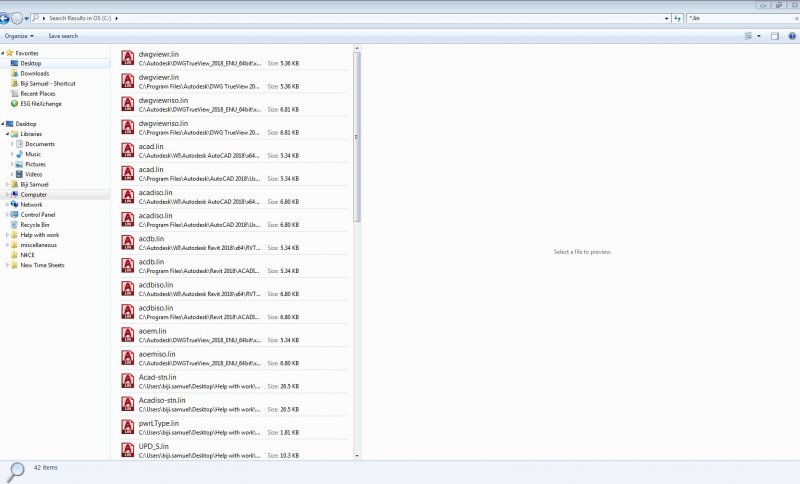Click the results list scroll down arrow
Image resolution: width=800 pixels, height=484 pixels.
tap(357, 455)
